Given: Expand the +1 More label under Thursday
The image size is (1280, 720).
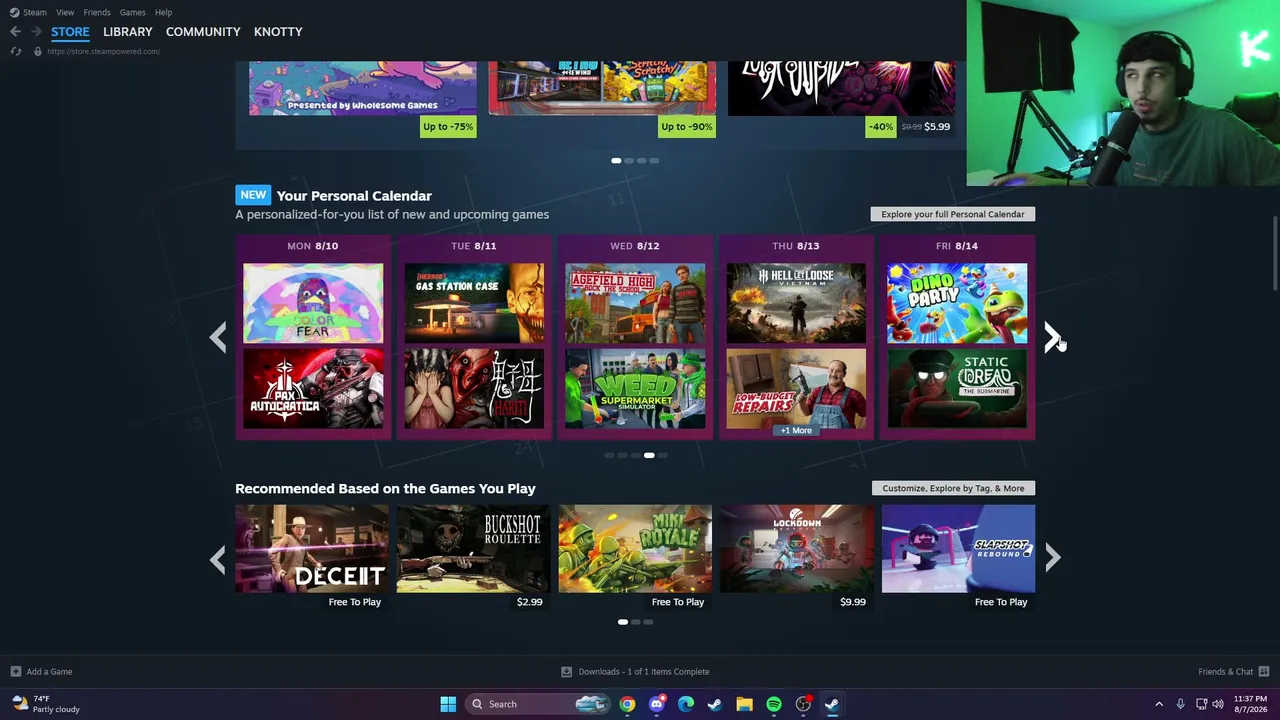Looking at the screenshot, I should click(796, 430).
